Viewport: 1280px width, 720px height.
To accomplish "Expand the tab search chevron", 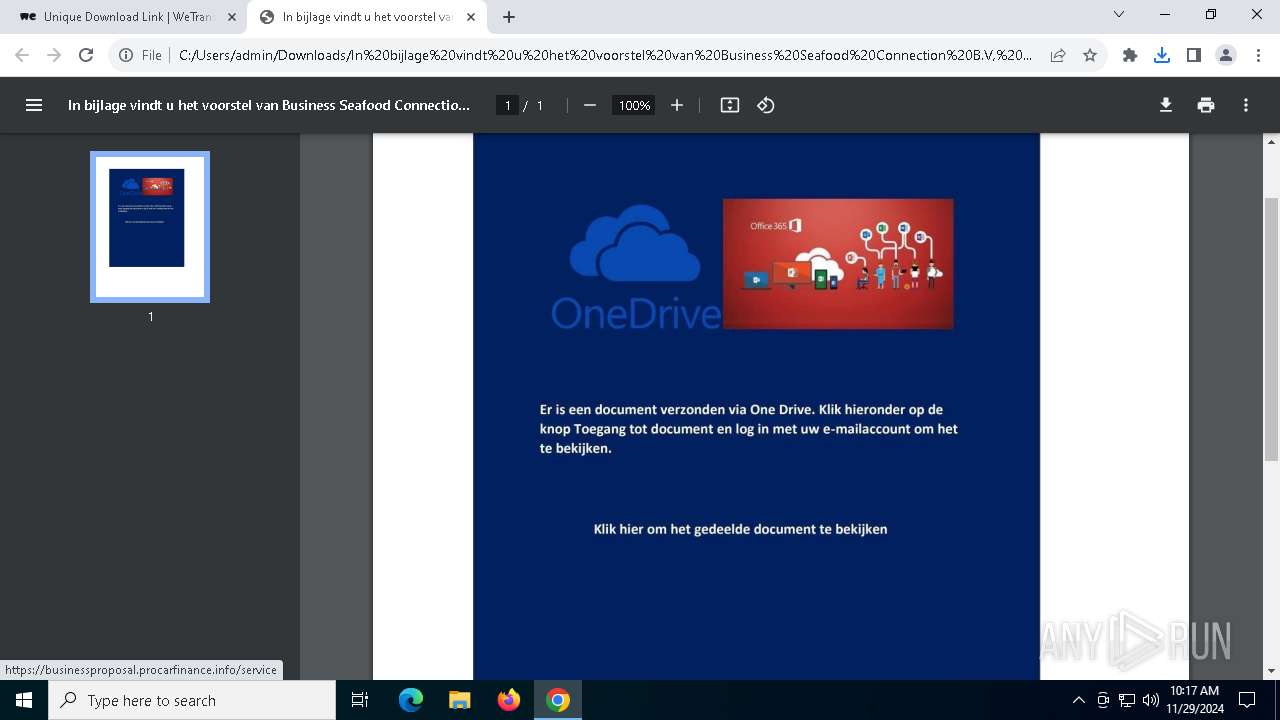I will [x=1119, y=14].
